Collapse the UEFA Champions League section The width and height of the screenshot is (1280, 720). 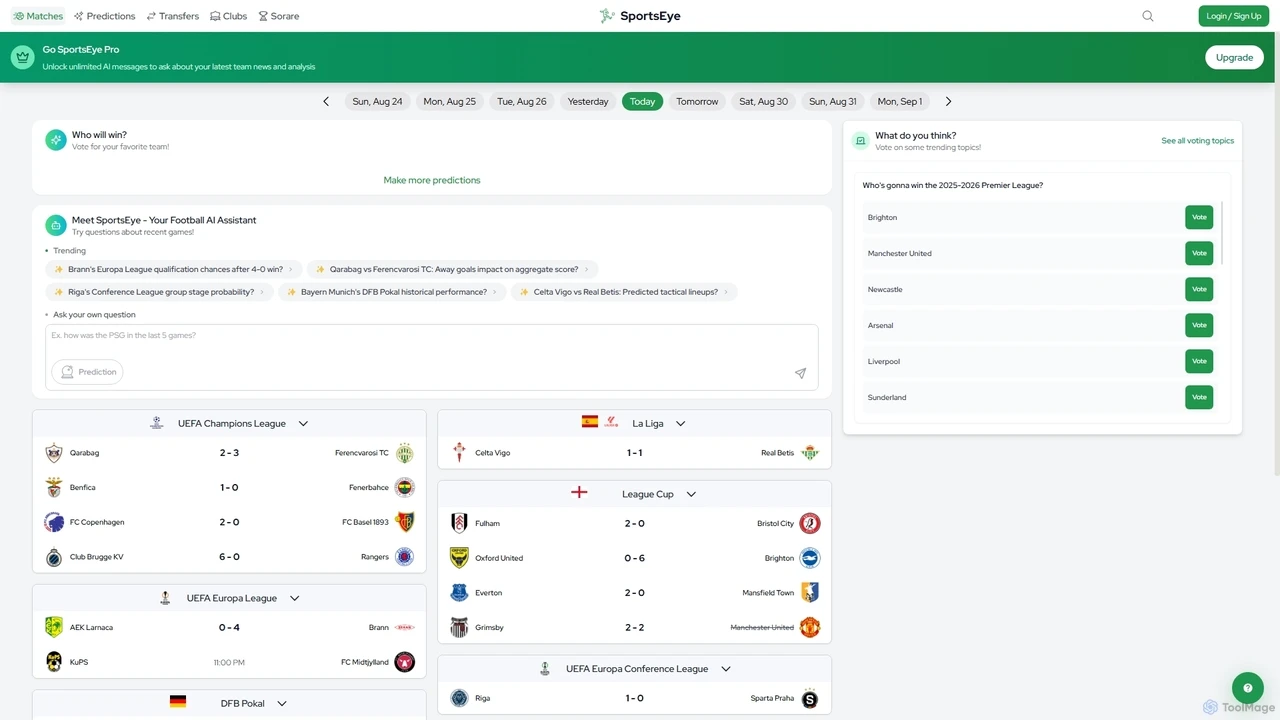tap(303, 424)
